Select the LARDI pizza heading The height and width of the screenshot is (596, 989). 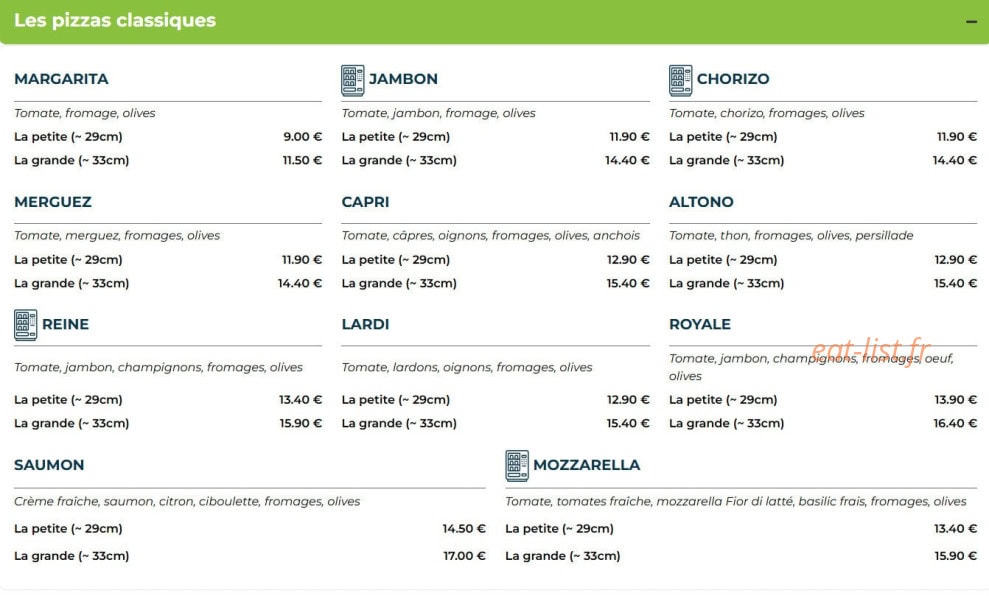pyautogui.click(x=365, y=324)
